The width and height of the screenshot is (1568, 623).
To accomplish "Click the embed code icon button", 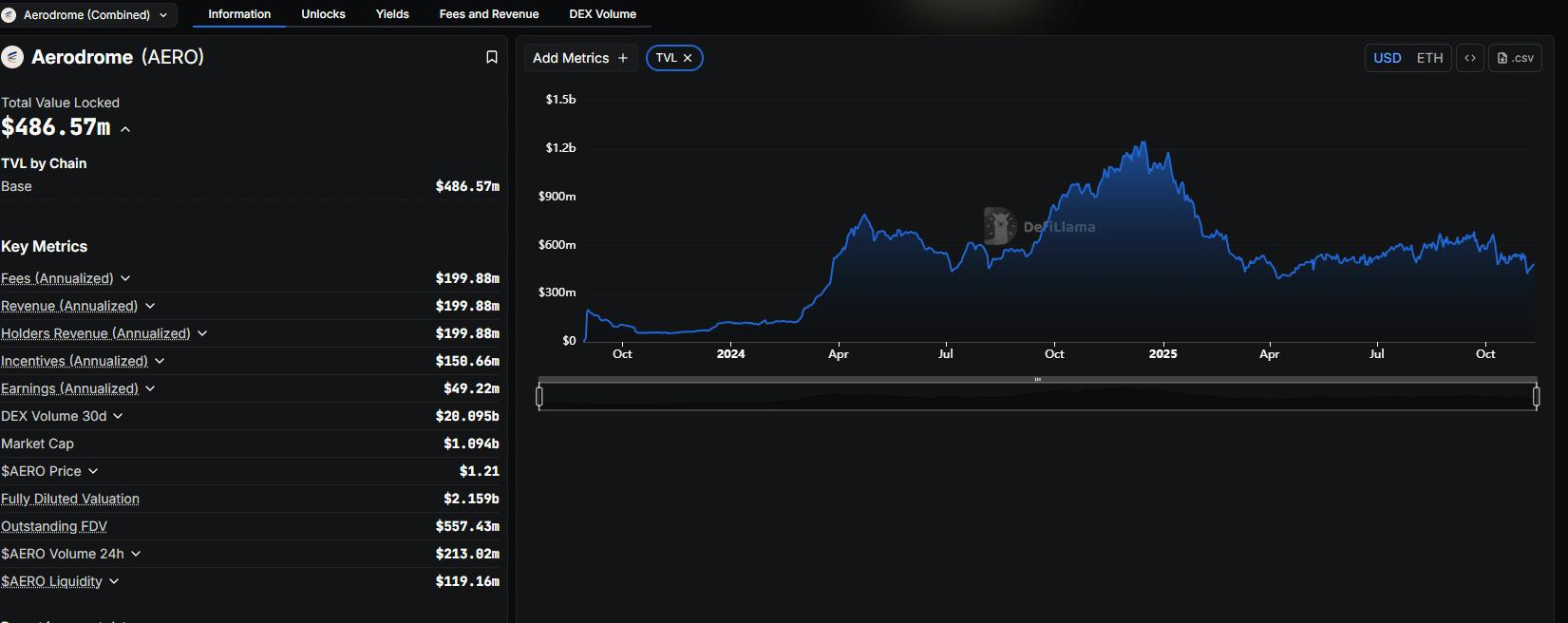I will (x=1469, y=58).
